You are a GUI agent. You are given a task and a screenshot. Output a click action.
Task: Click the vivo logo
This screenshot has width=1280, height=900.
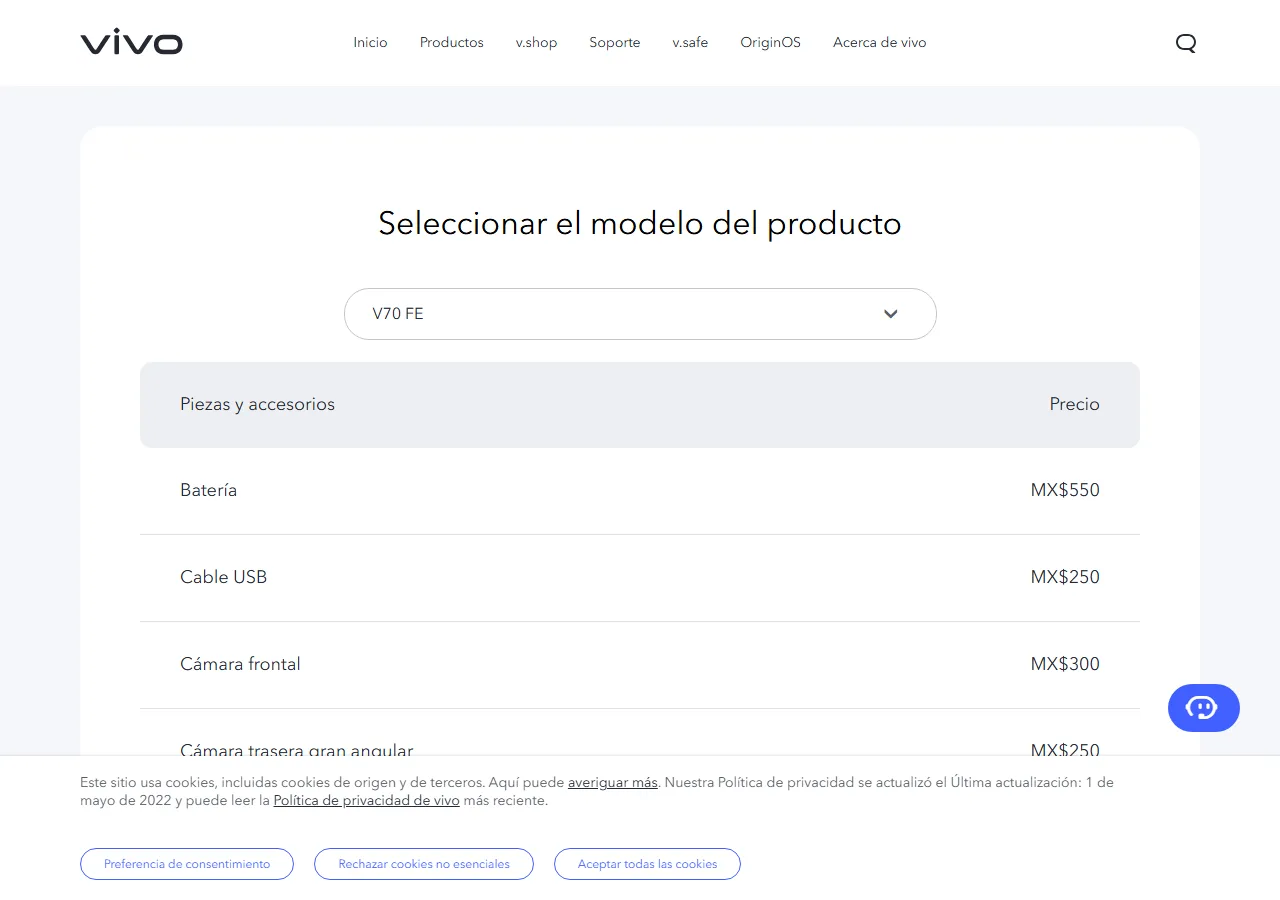(131, 43)
